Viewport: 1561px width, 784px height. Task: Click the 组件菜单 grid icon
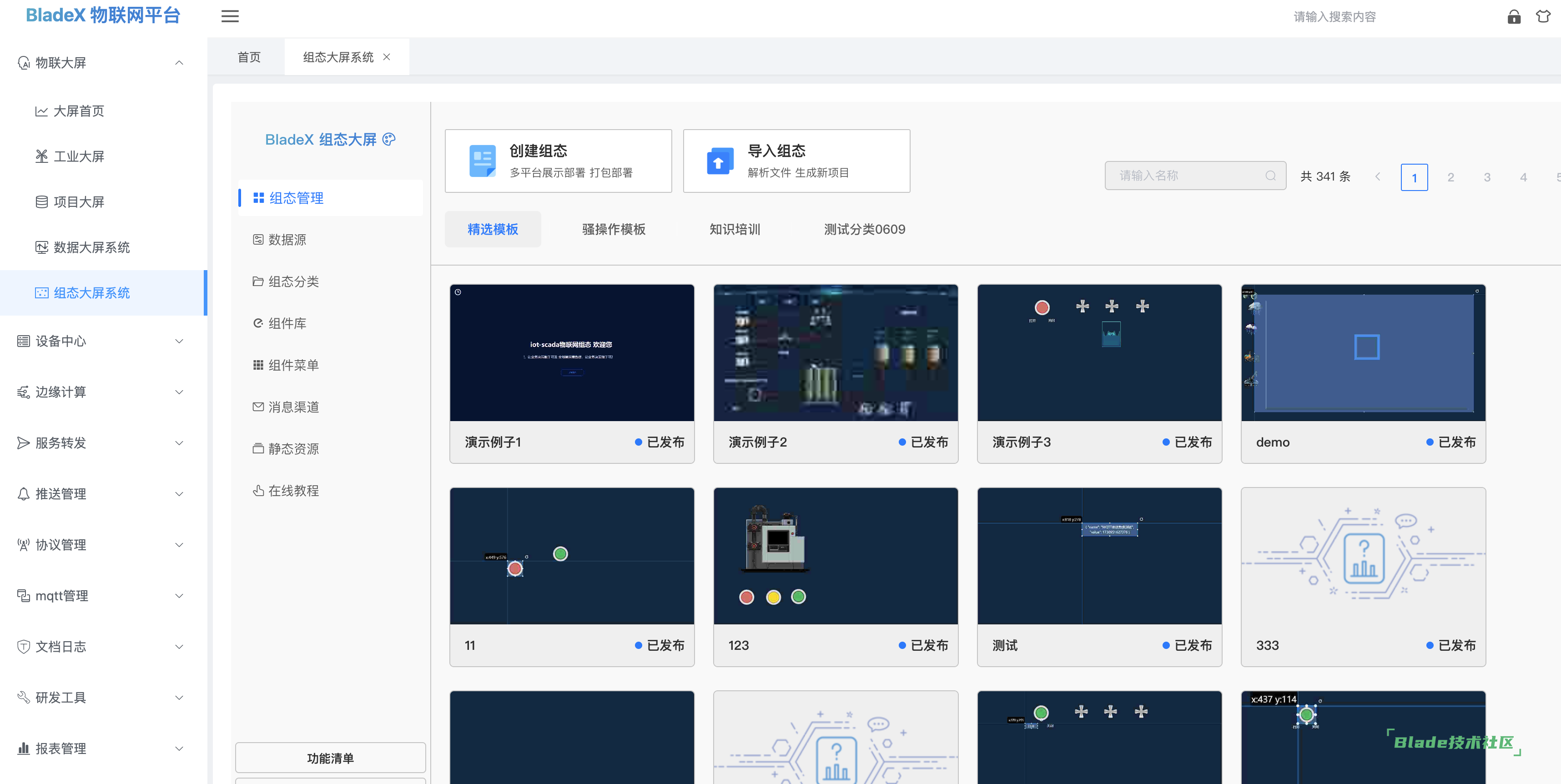pyautogui.click(x=258, y=365)
